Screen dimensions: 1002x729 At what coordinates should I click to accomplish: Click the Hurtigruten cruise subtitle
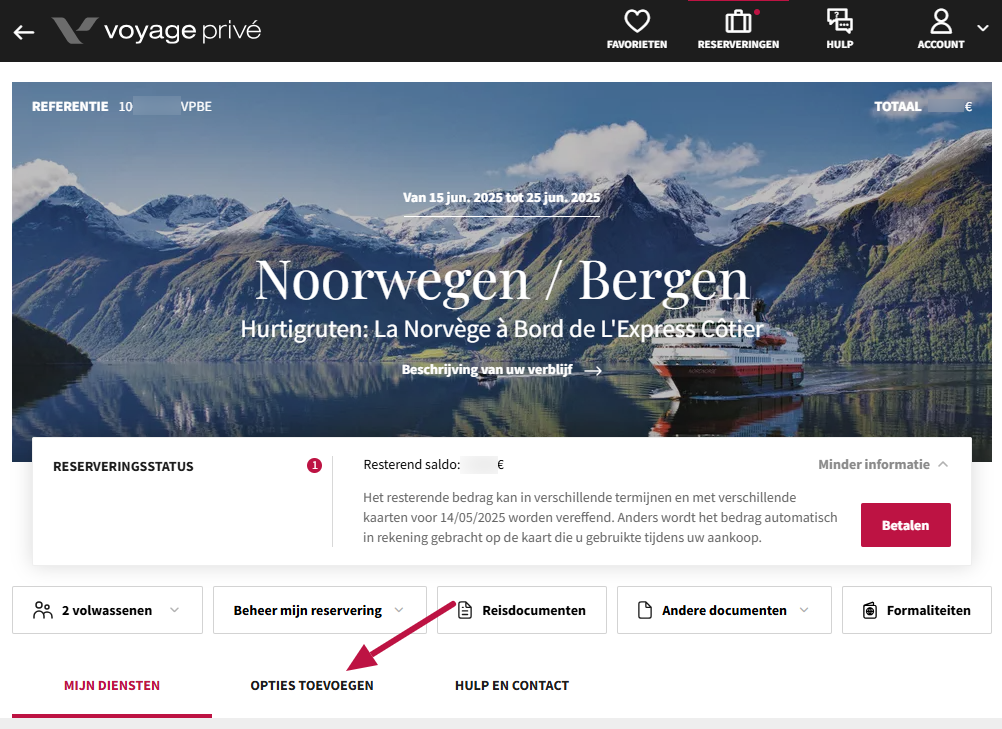click(x=502, y=329)
